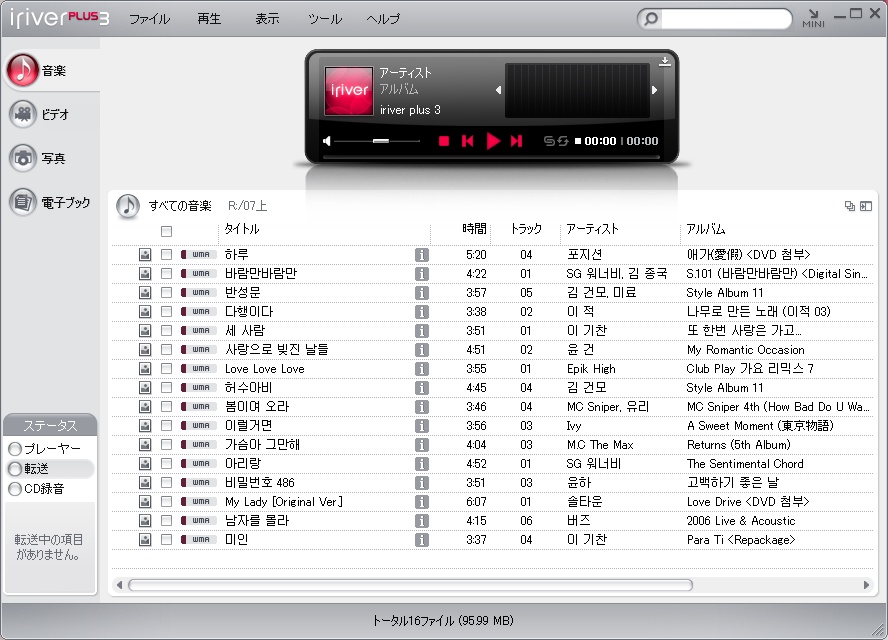Open info for 비밀번호 486 track
Image resolution: width=888 pixels, height=640 pixels.
[x=421, y=483]
